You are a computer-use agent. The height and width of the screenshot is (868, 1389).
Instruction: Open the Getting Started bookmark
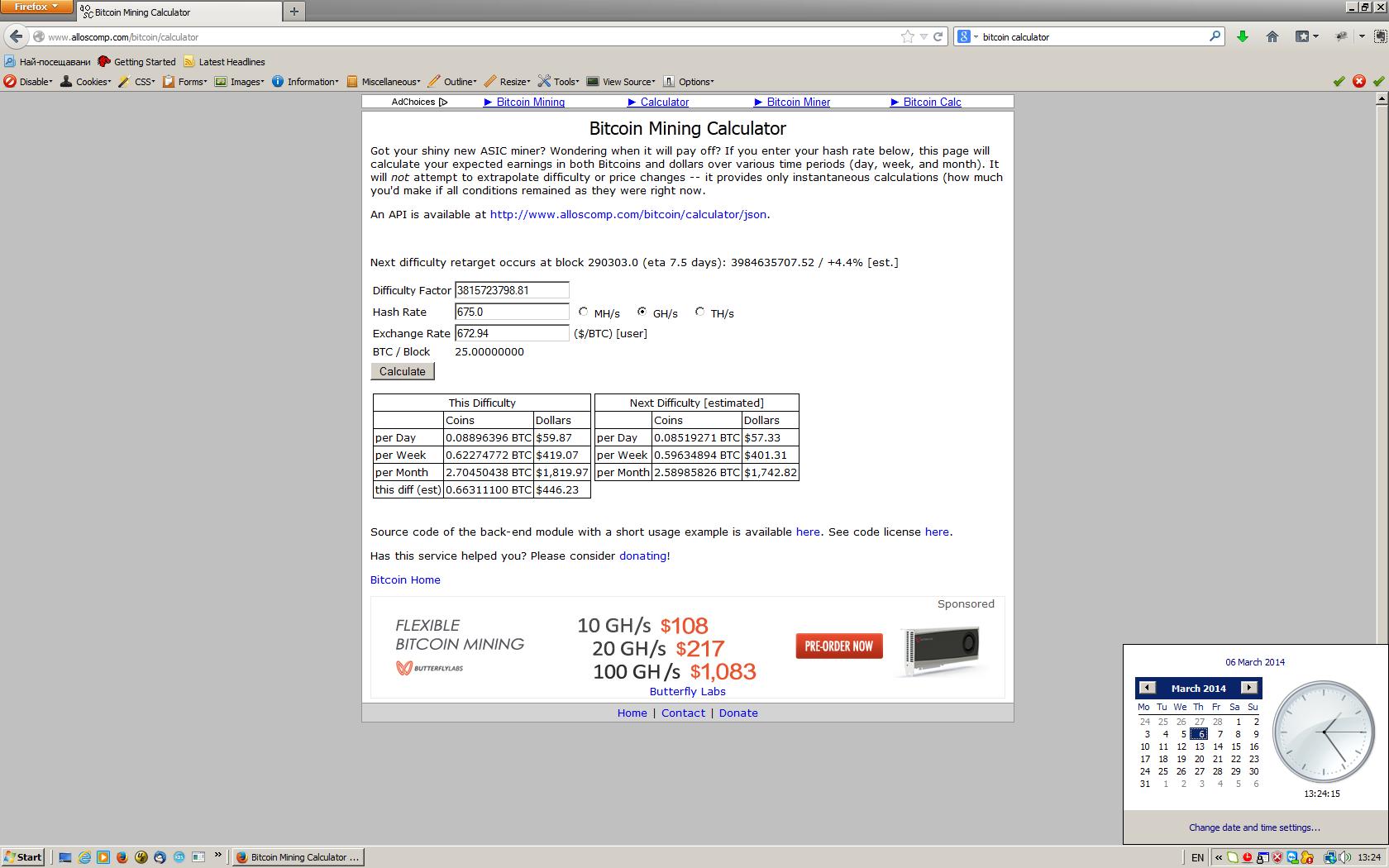point(136,61)
